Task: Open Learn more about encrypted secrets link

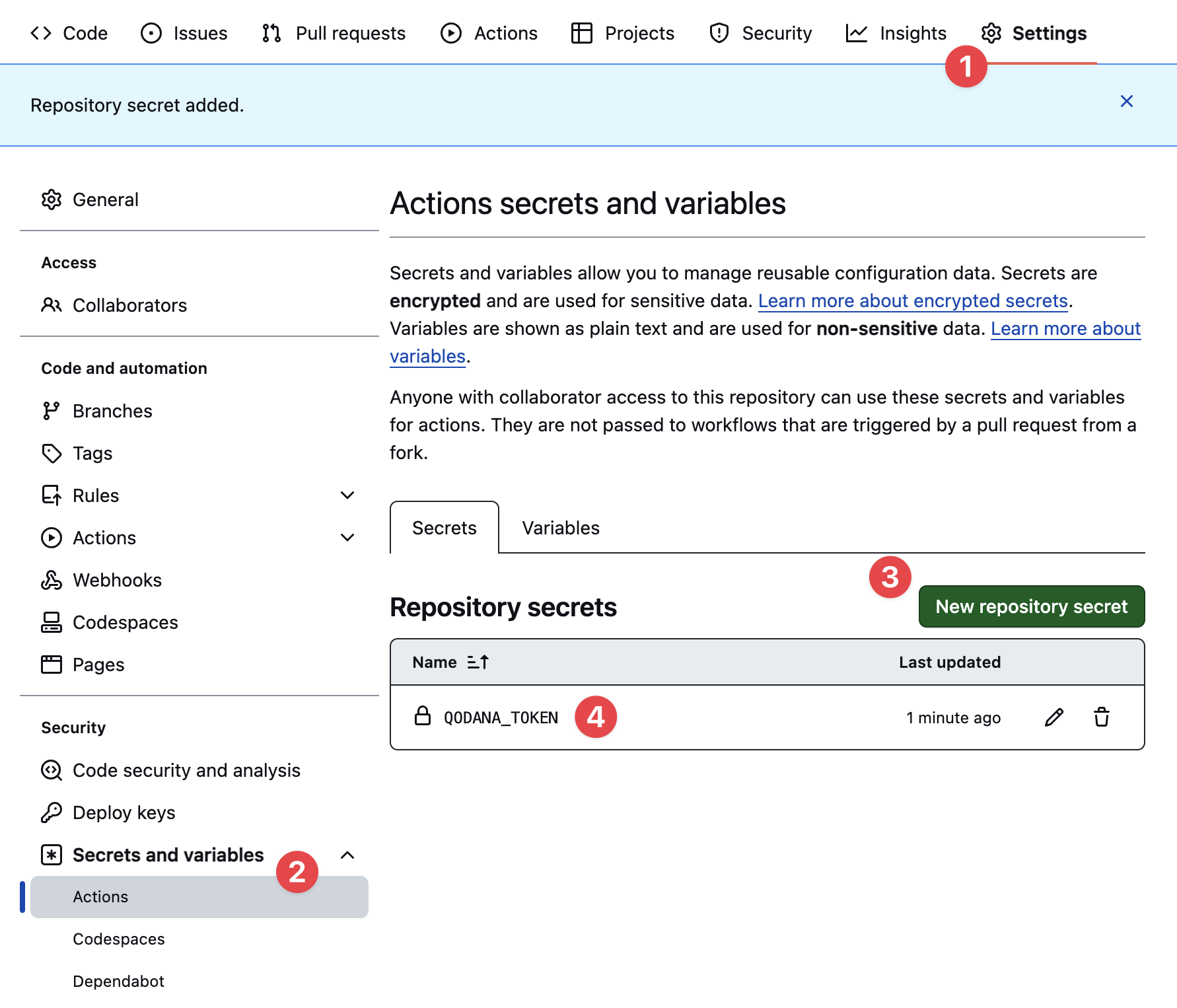Action: click(913, 301)
